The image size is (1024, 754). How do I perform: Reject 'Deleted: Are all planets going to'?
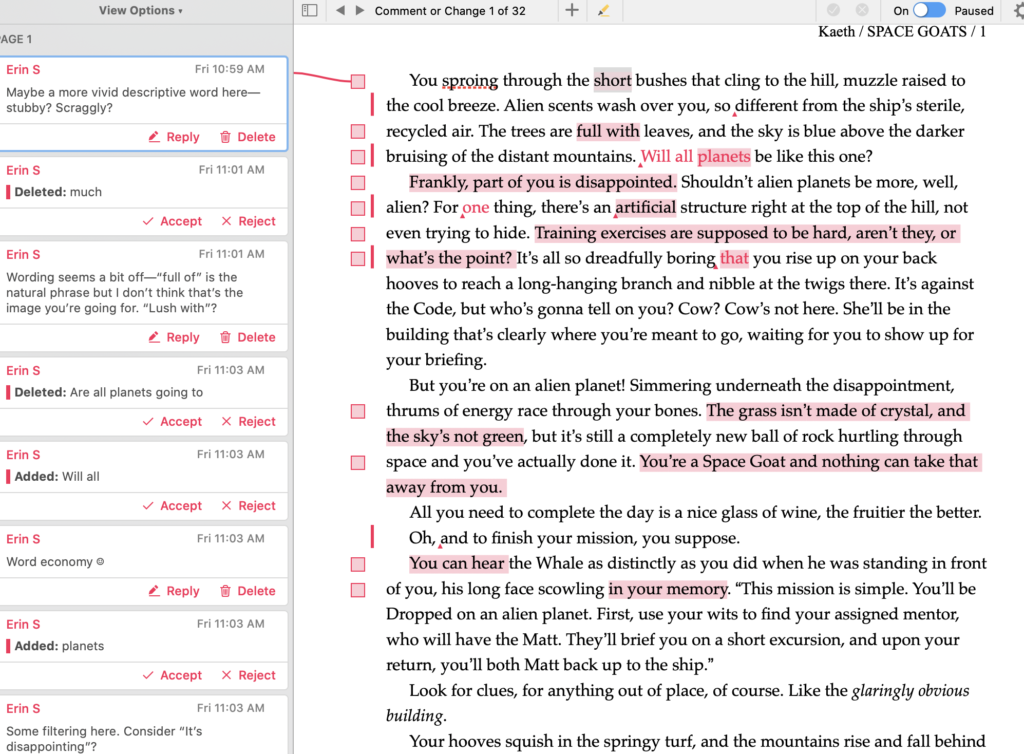(x=248, y=422)
